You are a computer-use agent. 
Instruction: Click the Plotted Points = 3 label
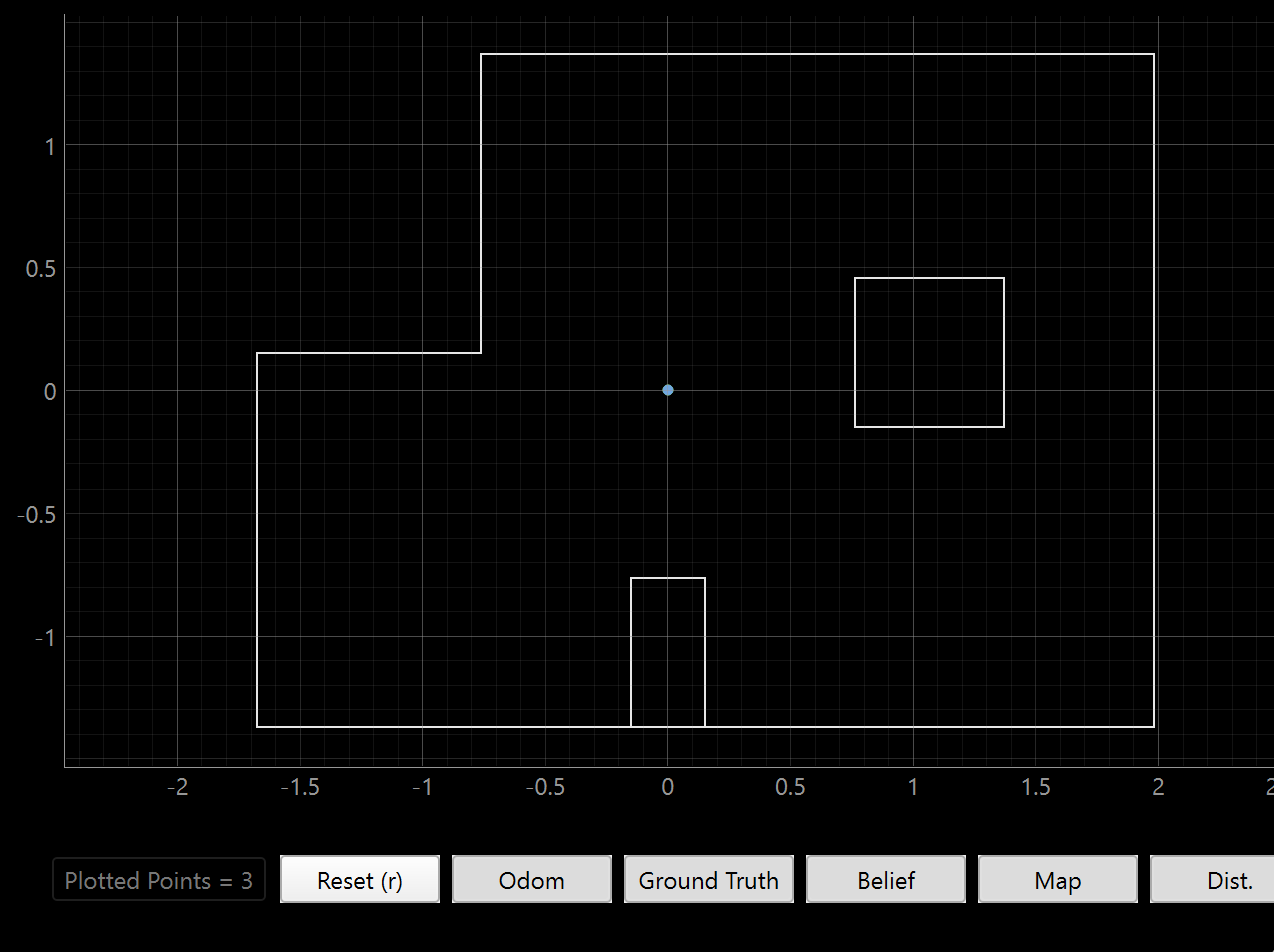pos(159,880)
